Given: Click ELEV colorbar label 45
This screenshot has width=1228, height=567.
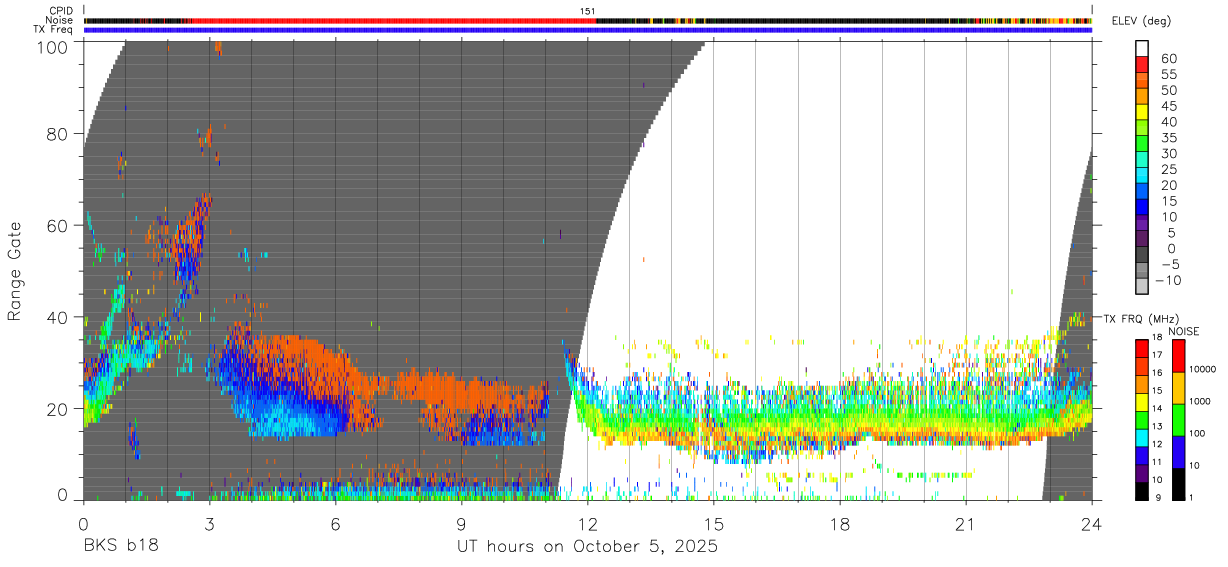Looking at the screenshot, I should point(1167,106).
